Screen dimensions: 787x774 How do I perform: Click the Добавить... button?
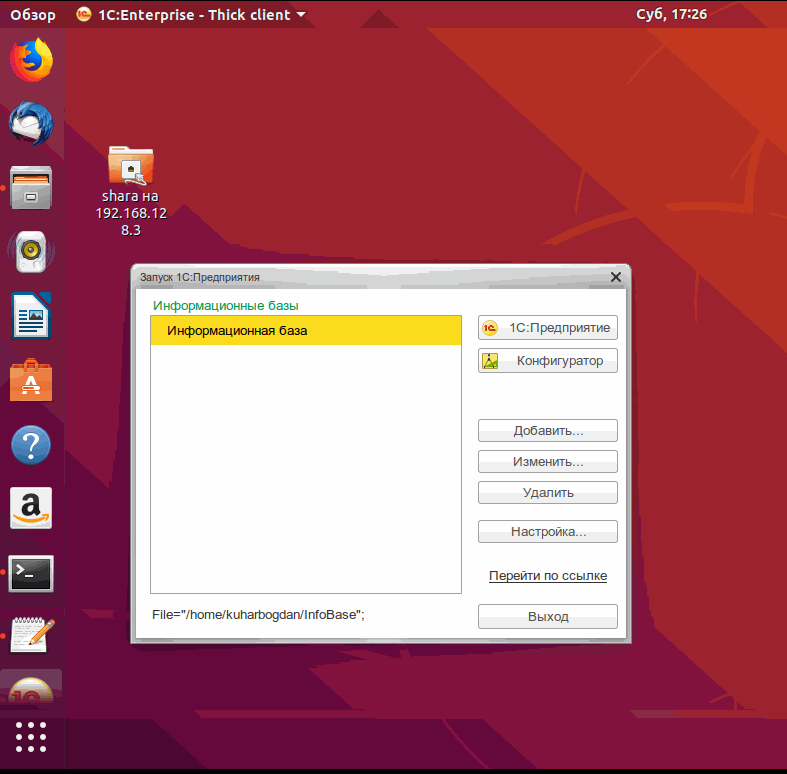547,431
